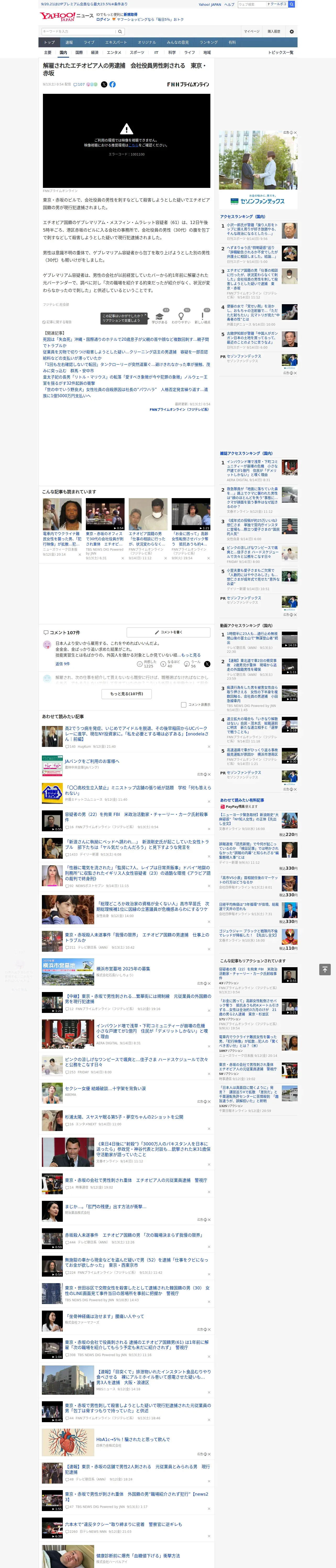Toggle the コメント非表示 checkbox
The width and height of the screenshot is (336, 1568).
click(183, 705)
